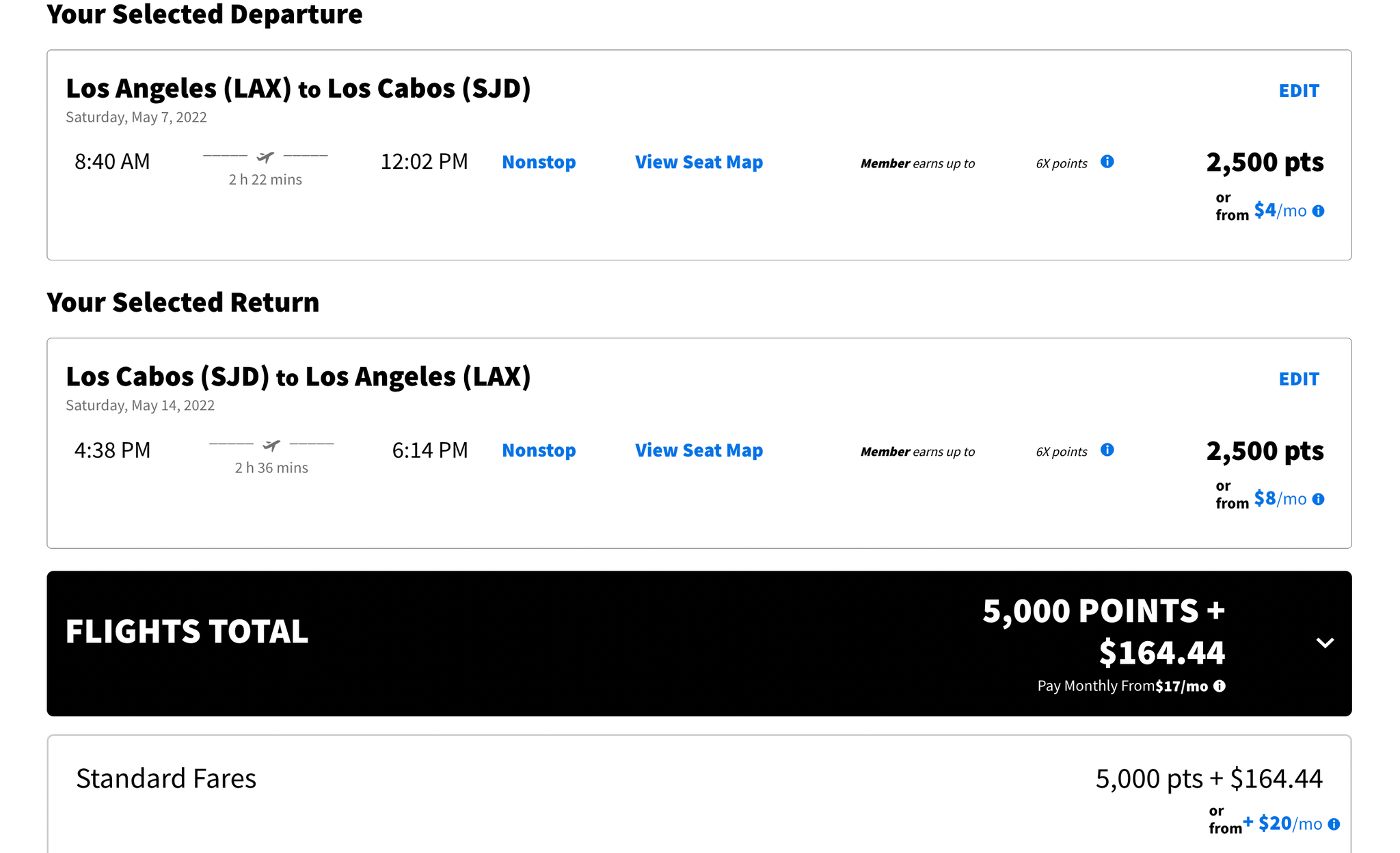This screenshot has width=1400, height=853.
Task: Click the + $20/mo Standard Fares link
Action: click(1282, 824)
